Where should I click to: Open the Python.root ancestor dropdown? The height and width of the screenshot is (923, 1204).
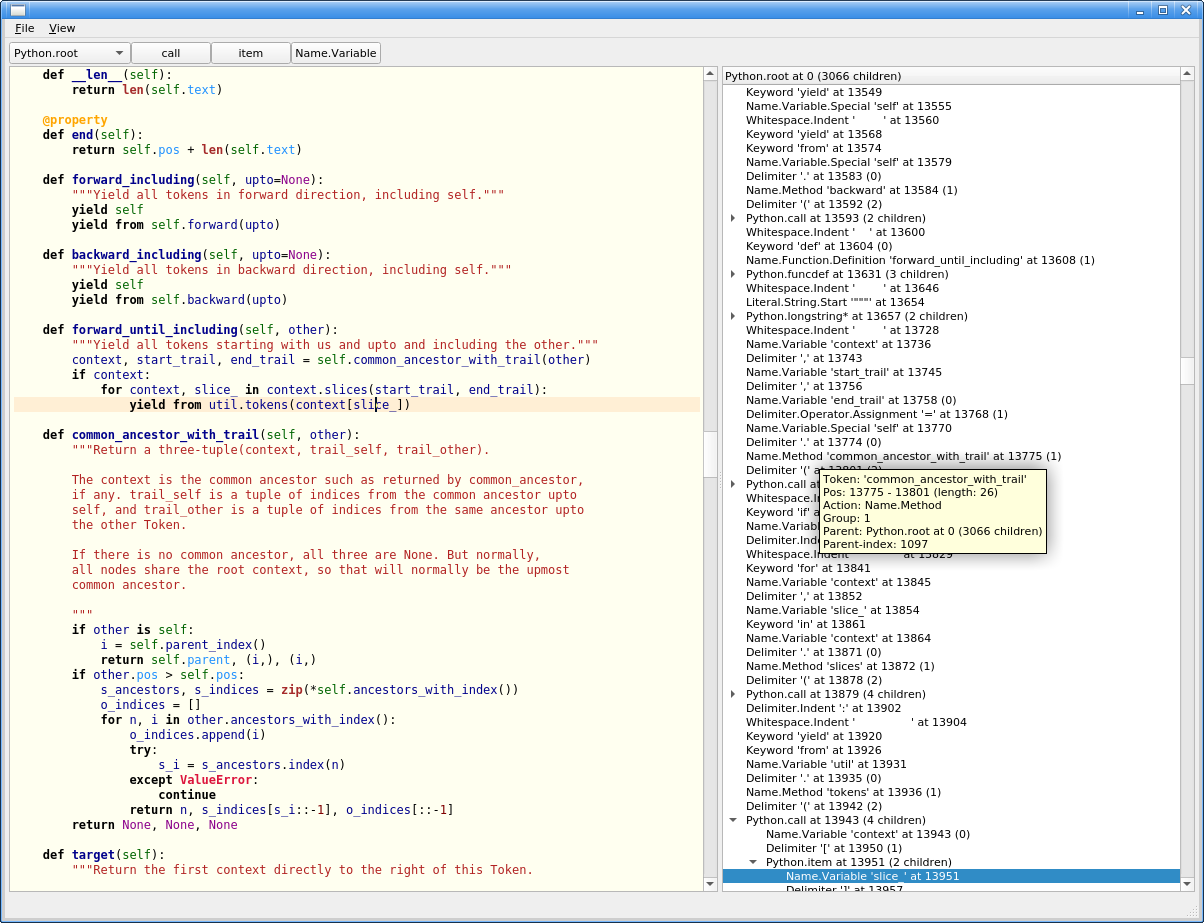point(70,53)
